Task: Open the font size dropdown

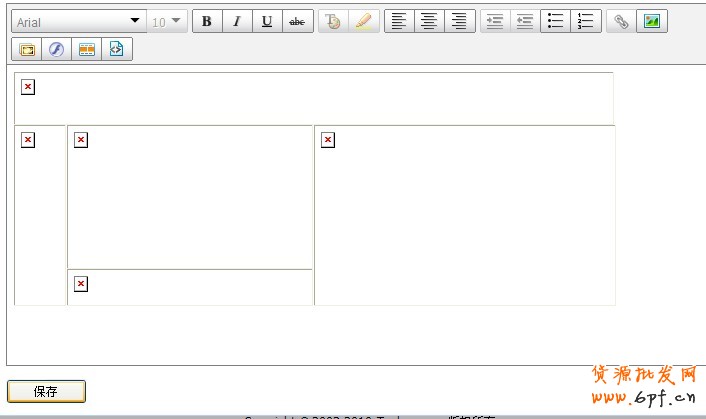Action: pyautogui.click(x=167, y=22)
